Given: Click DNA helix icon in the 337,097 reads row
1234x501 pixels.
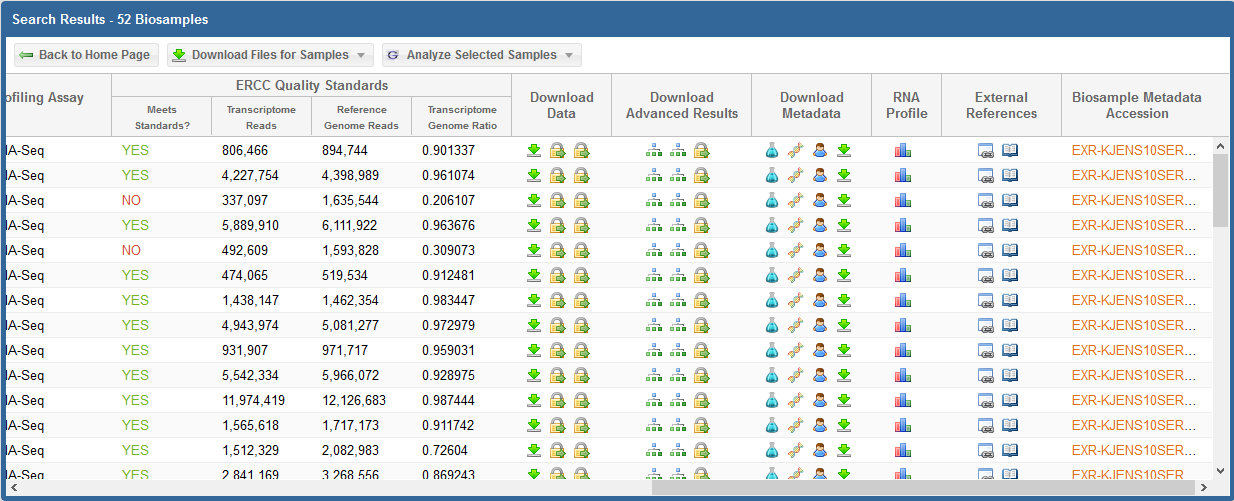Looking at the screenshot, I should (796, 201).
